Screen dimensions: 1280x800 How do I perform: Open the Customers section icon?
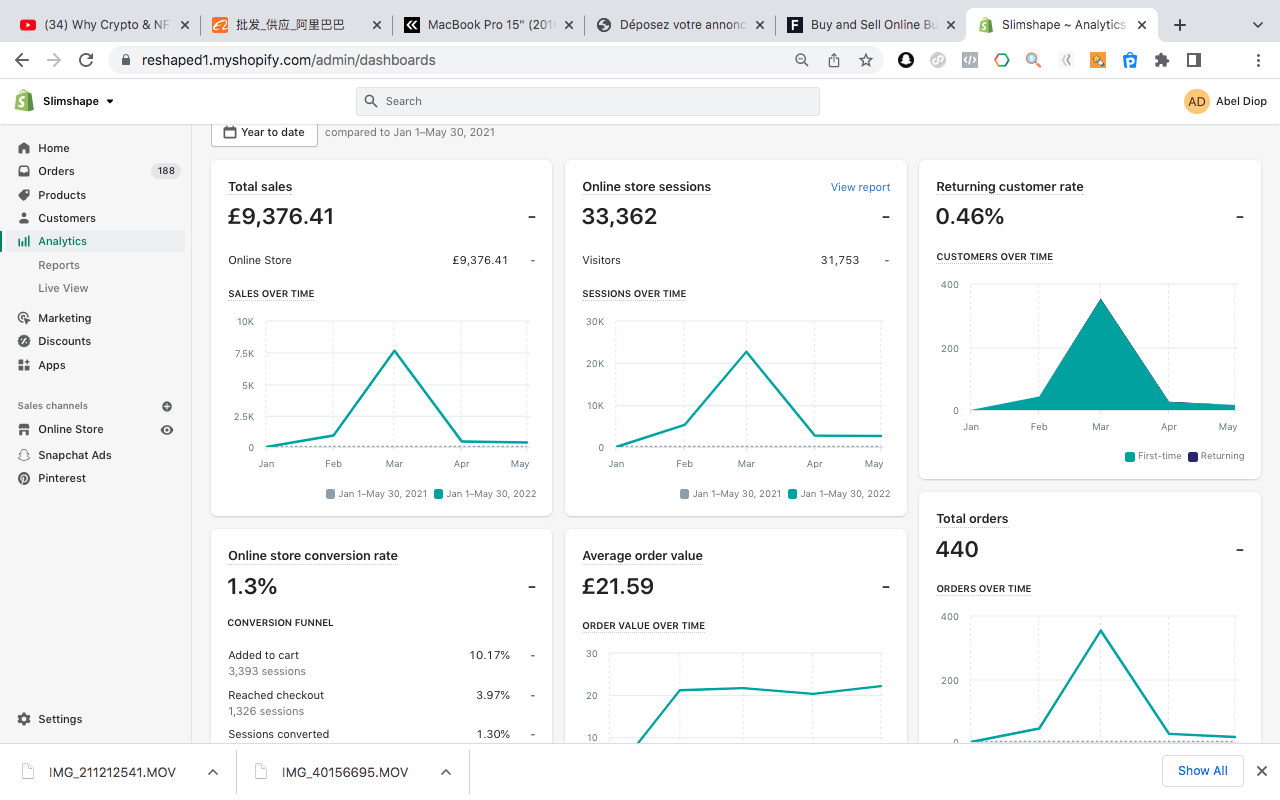point(24,218)
